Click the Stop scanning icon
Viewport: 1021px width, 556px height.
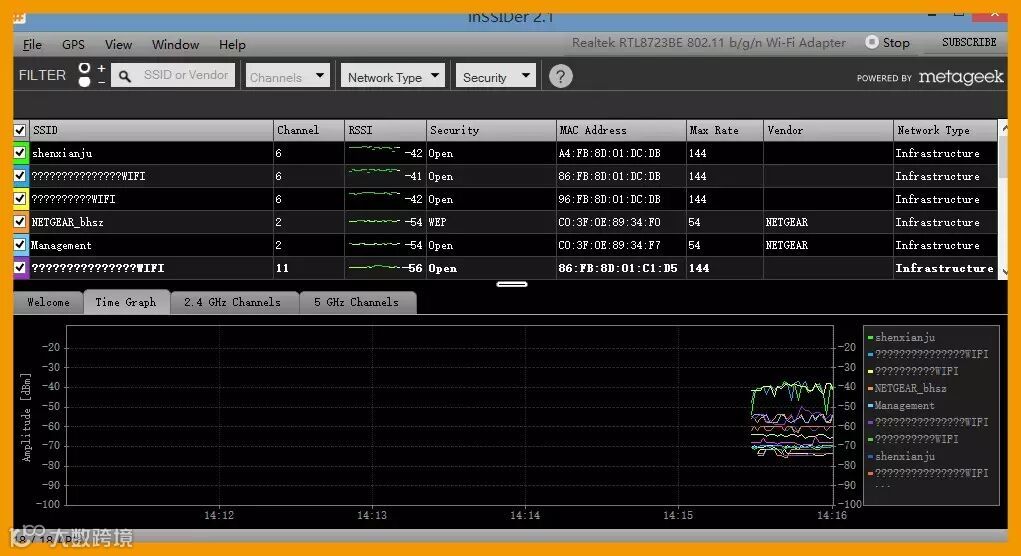[x=872, y=42]
